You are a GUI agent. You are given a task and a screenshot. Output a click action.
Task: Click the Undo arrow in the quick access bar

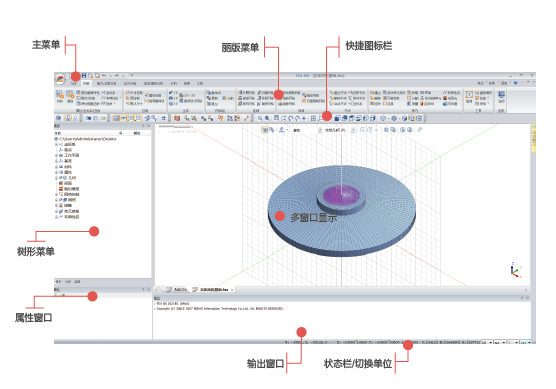[104, 76]
